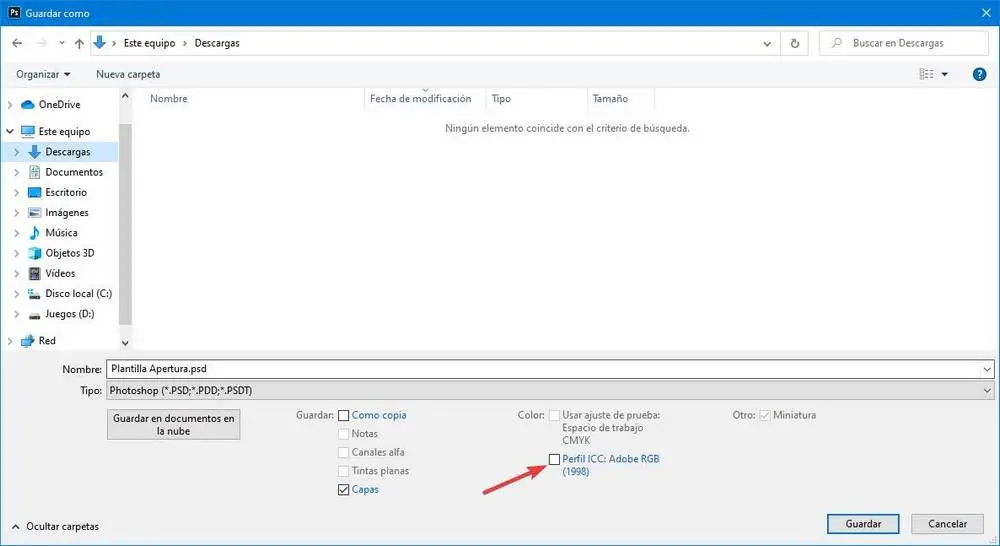The image size is (1000, 546).
Task: Toggle the Miniatura checkbox
Action: (765, 416)
